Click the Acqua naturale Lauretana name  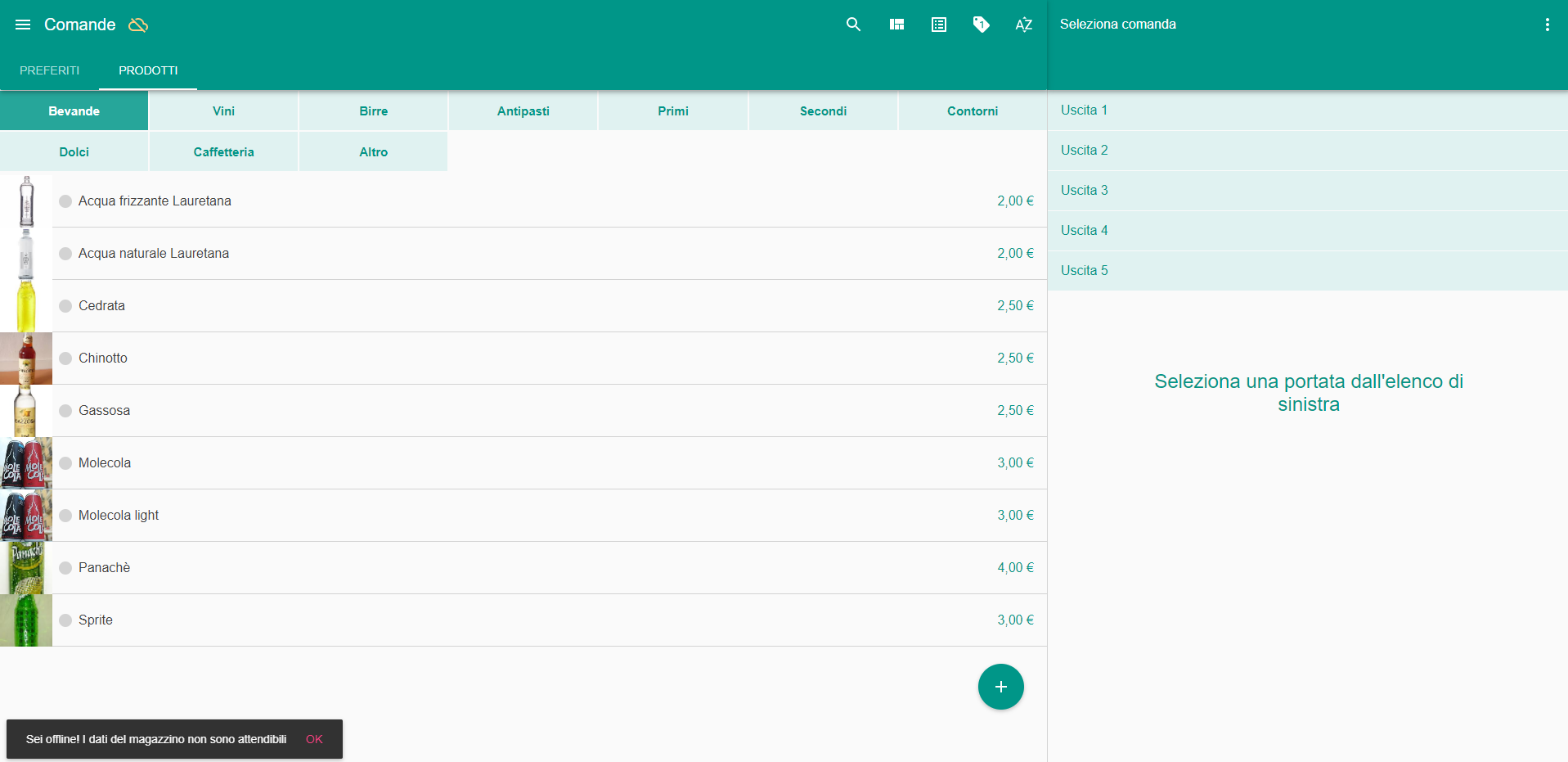154,254
